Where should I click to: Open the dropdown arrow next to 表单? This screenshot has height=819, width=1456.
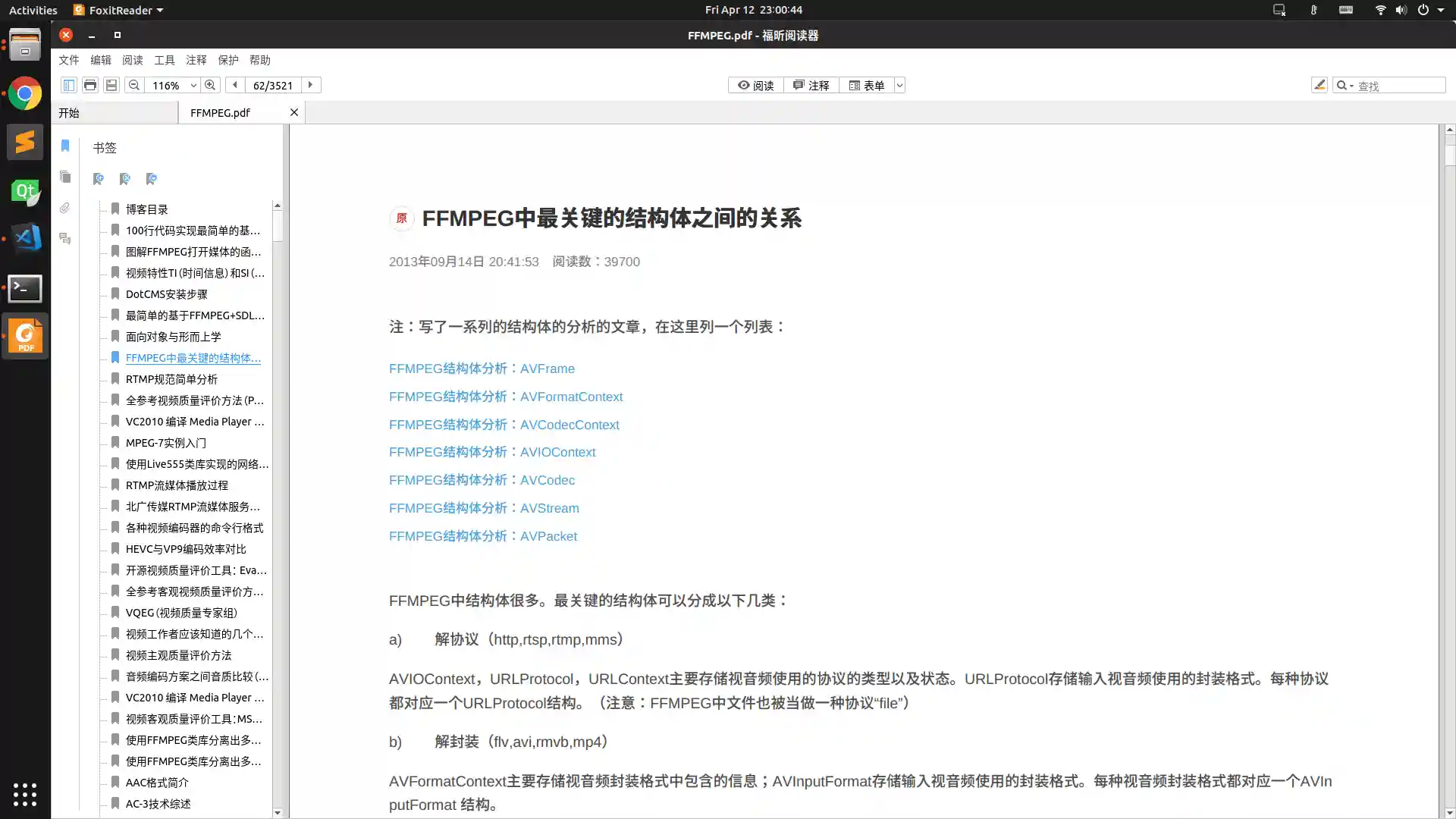[x=899, y=86]
